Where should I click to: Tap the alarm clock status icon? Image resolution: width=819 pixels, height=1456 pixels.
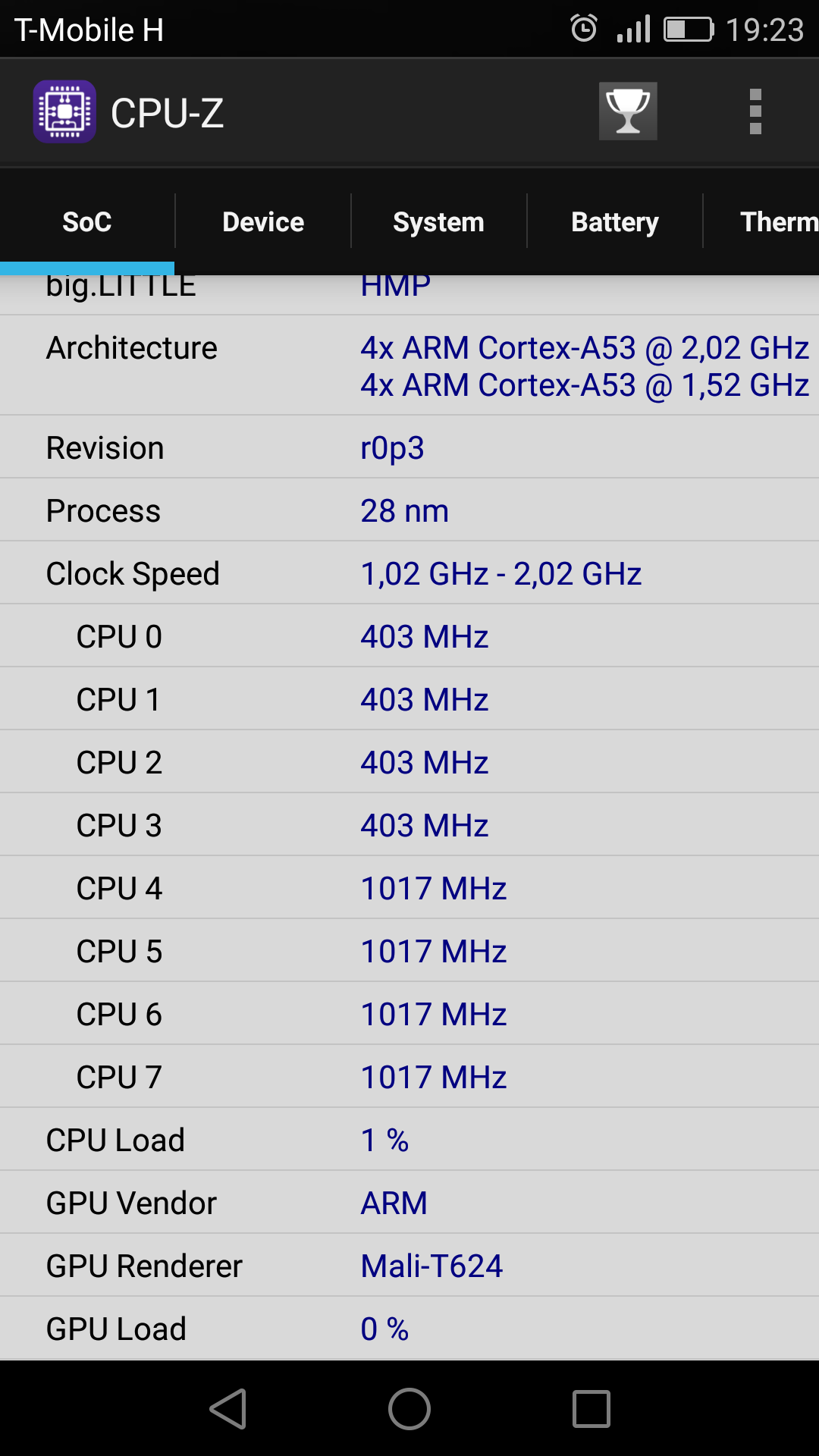point(584,29)
